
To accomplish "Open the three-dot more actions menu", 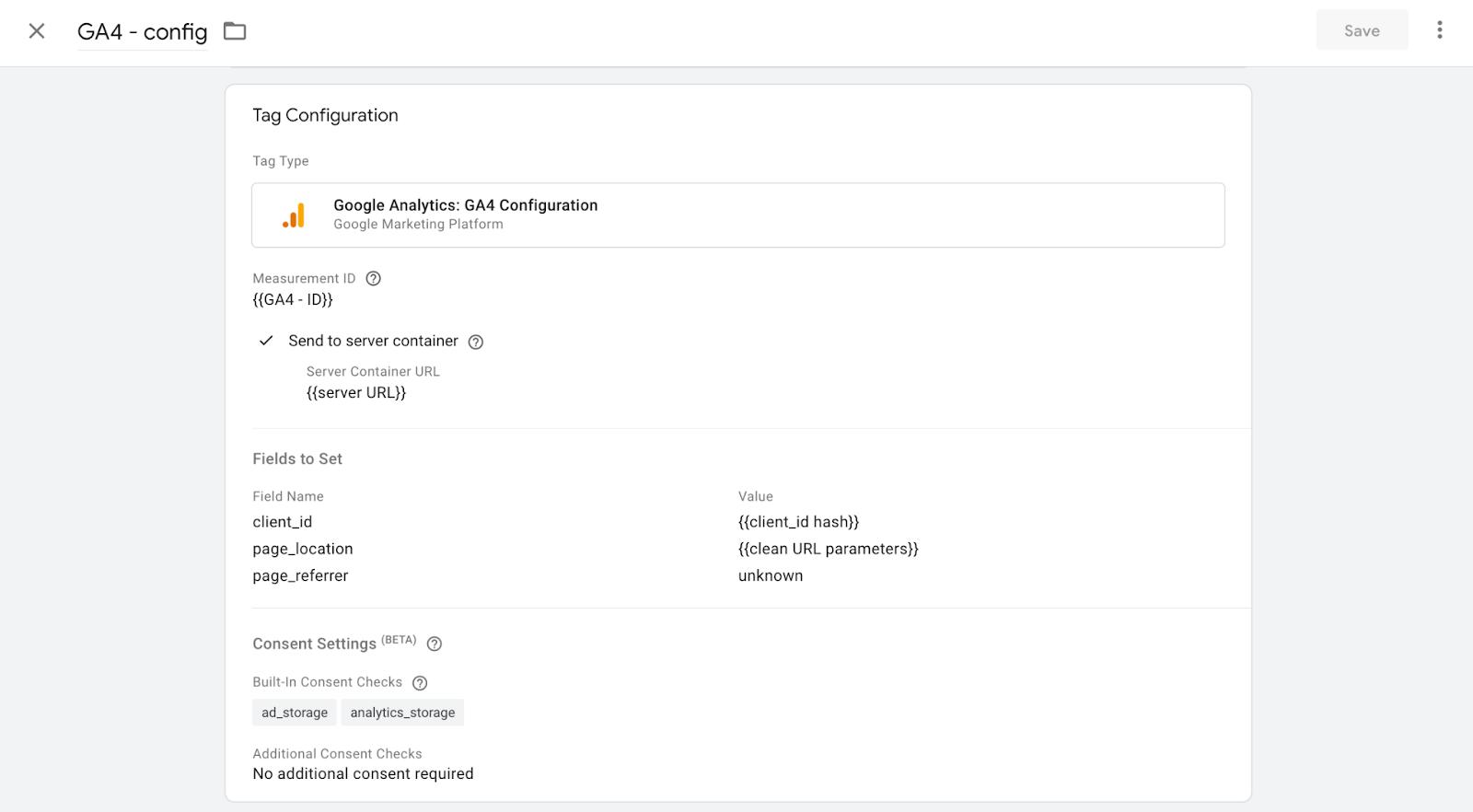I will point(1440,30).
